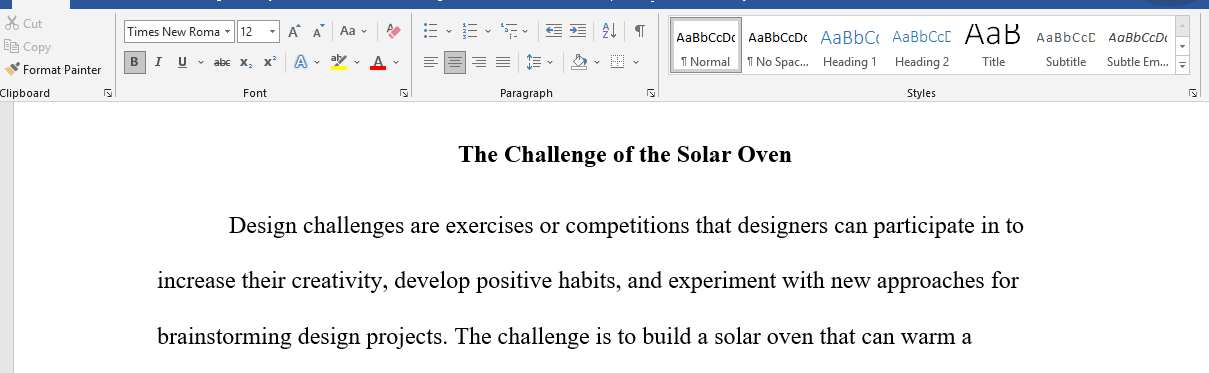This screenshot has height=373, width=1209.
Task: Apply the Heading 1 style
Action: (x=850, y=46)
